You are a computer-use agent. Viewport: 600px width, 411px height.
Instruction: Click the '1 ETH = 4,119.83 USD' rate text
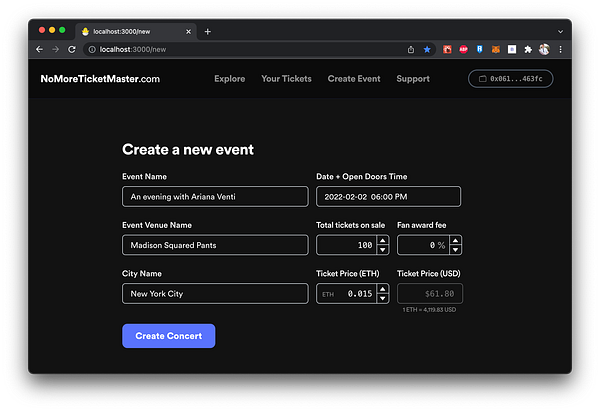429,310
